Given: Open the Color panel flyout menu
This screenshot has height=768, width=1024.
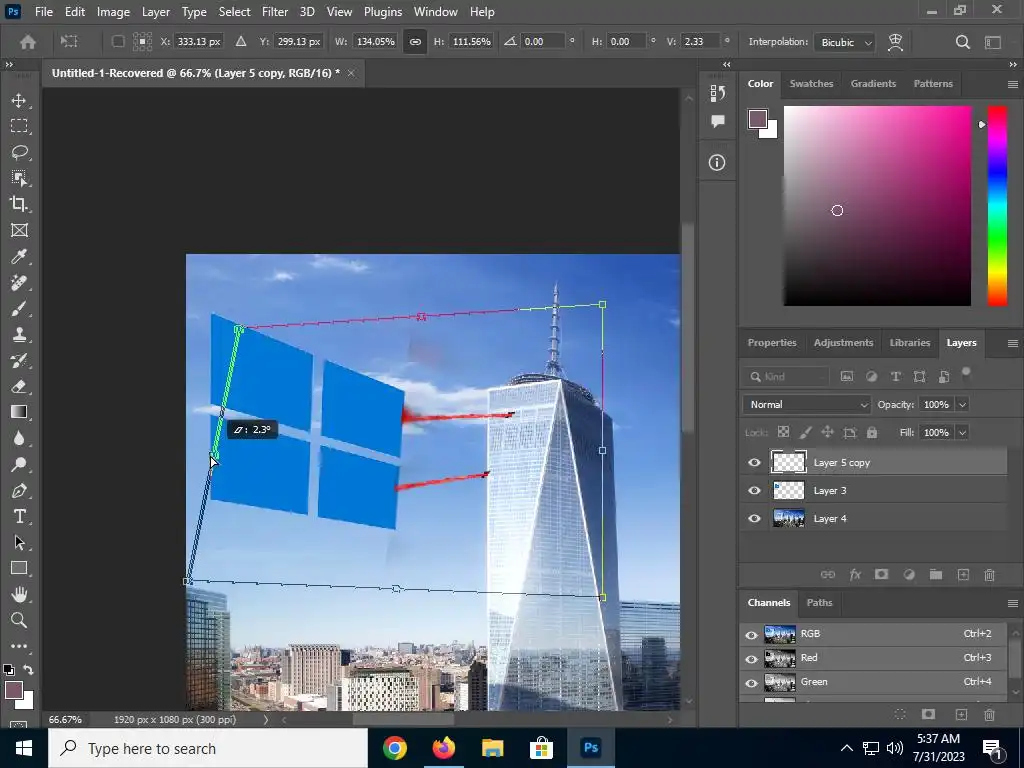Looking at the screenshot, I should [1012, 84].
